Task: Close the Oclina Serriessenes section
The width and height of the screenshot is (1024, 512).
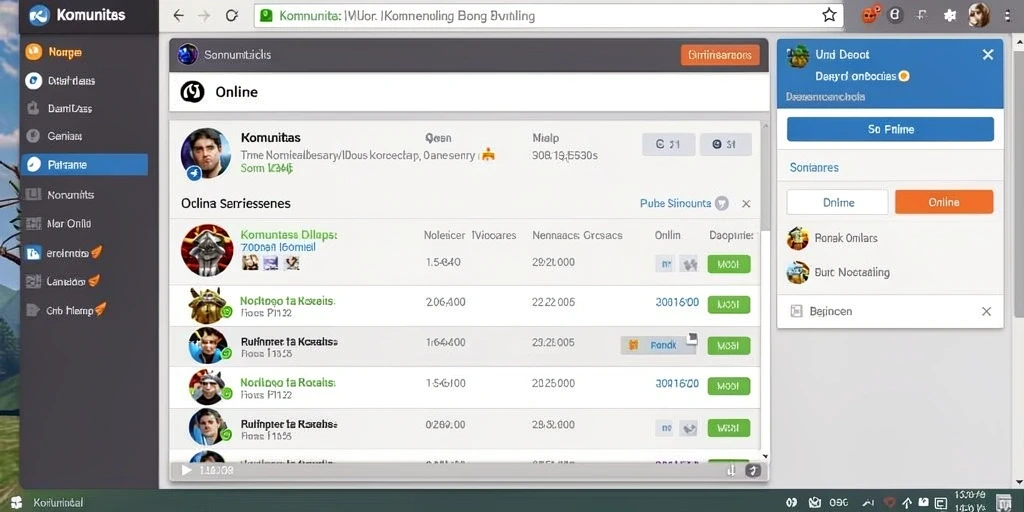Action: [x=746, y=204]
